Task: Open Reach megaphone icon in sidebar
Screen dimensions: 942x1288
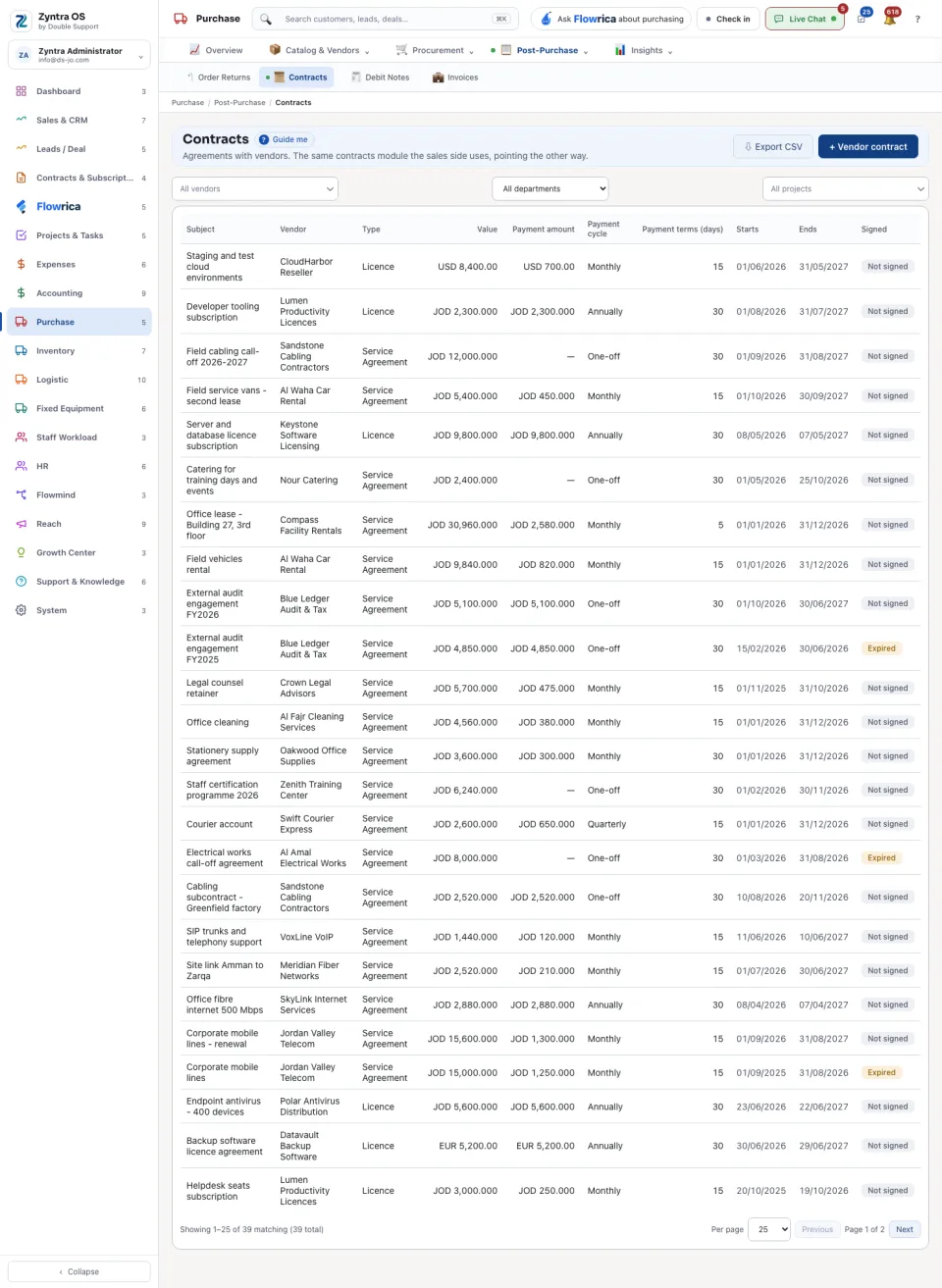Action: point(21,524)
